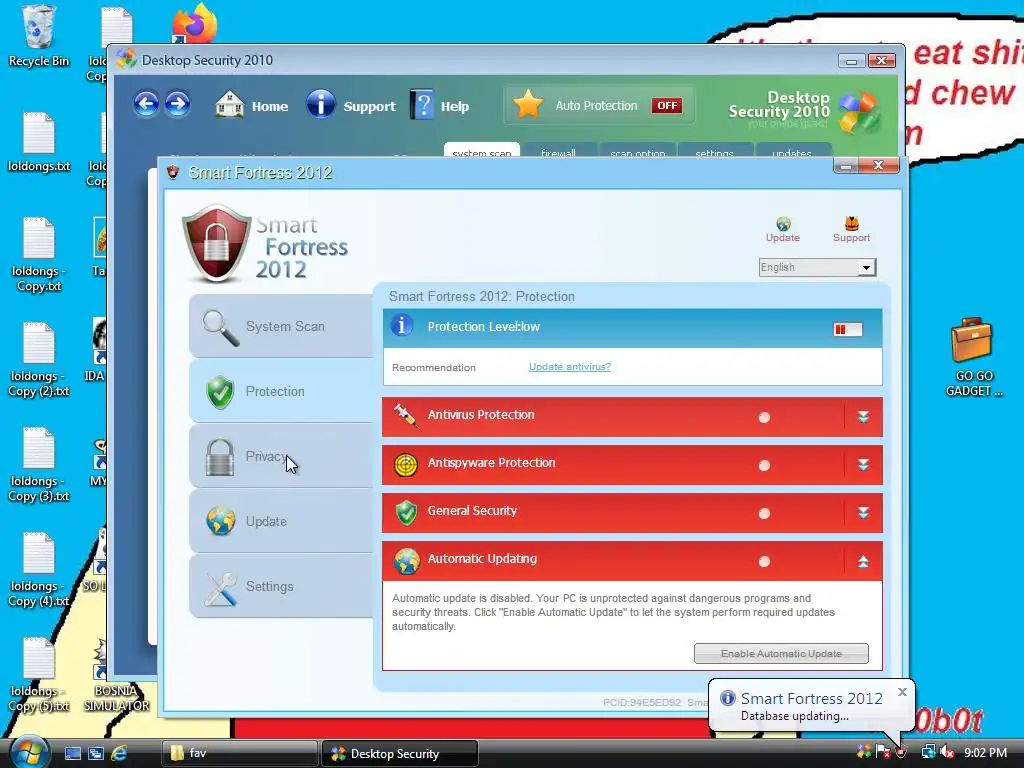Screen dimensions: 1024x768
Task: Click the Antispyware Protection target icon
Action: (406, 464)
